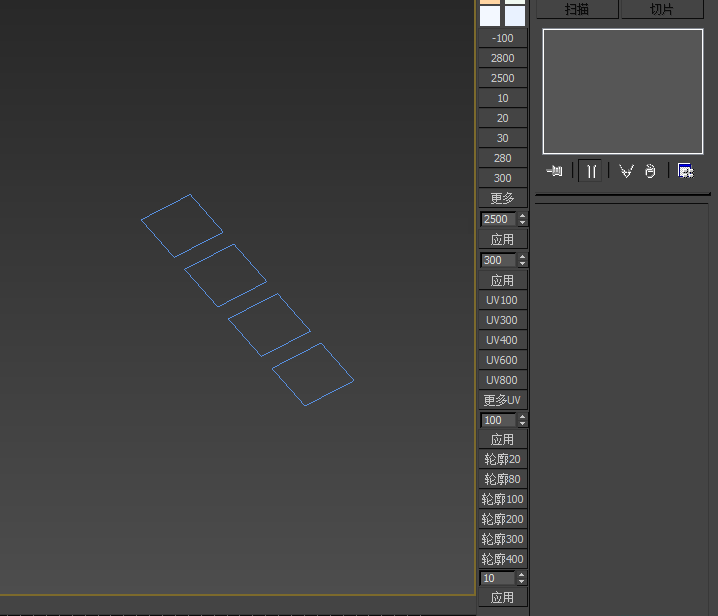The width and height of the screenshot is (718, 616).
Task: Click the 扫描 (Sweep) button
Action: tap(576, 9)
